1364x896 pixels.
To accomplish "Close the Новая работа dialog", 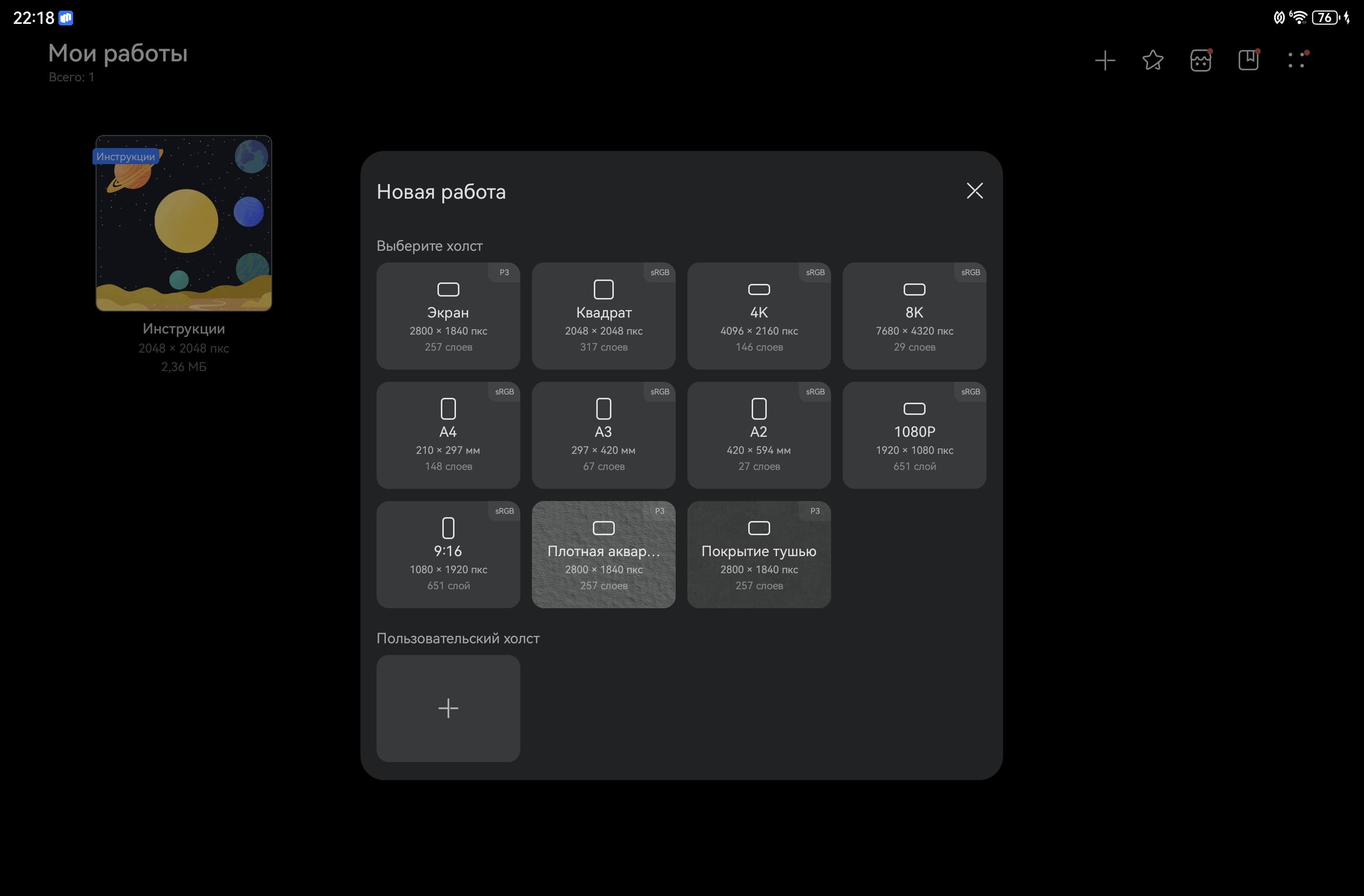I will click(x=974, y=191).
